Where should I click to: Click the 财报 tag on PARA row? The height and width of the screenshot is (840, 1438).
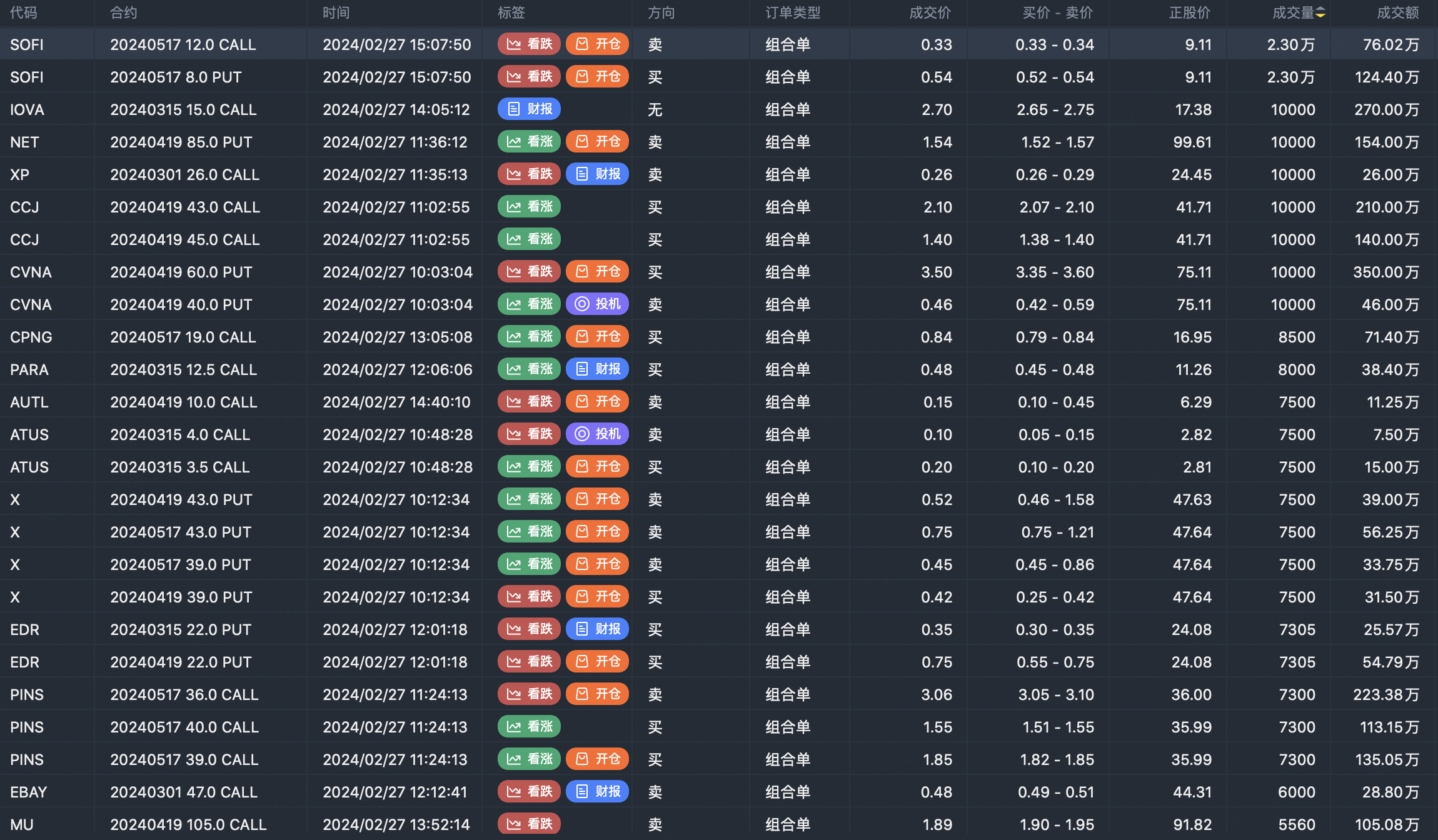pyautogui.click(x=597, y=369)
